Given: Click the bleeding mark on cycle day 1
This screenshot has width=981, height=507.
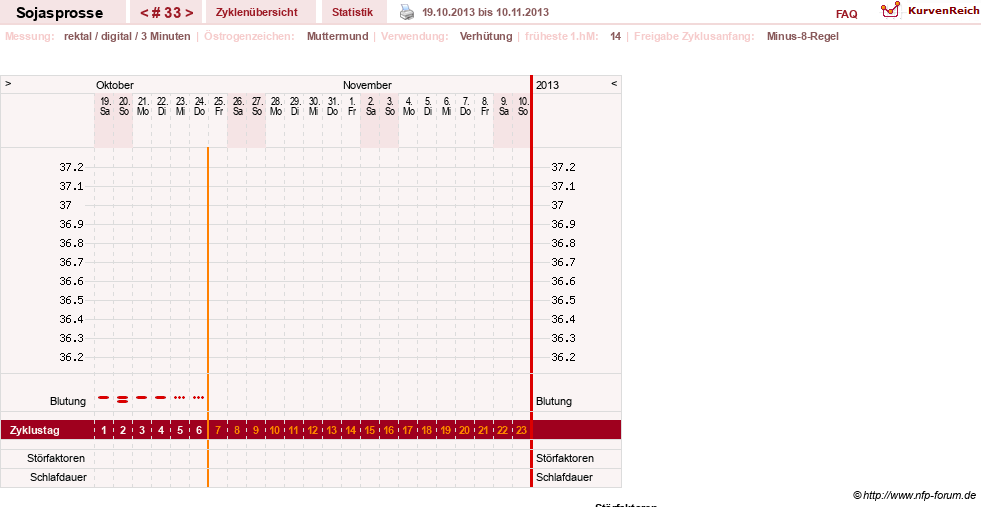Looking at the screenshot, I should (104, 397).
